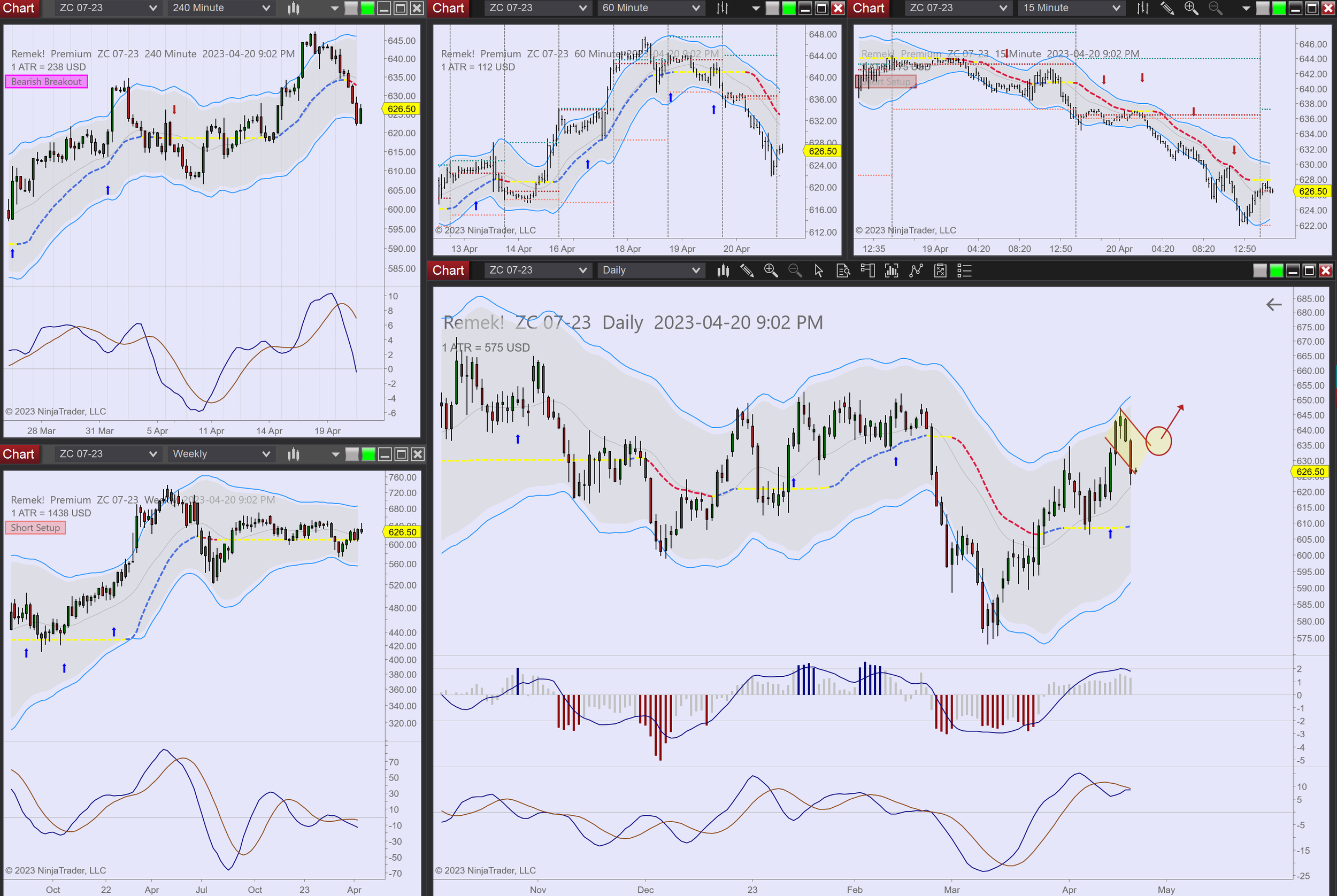The image size is (1337, 896).
Task: Click the 626.50 price marker on Daily axis
Action: (1310, 472)
